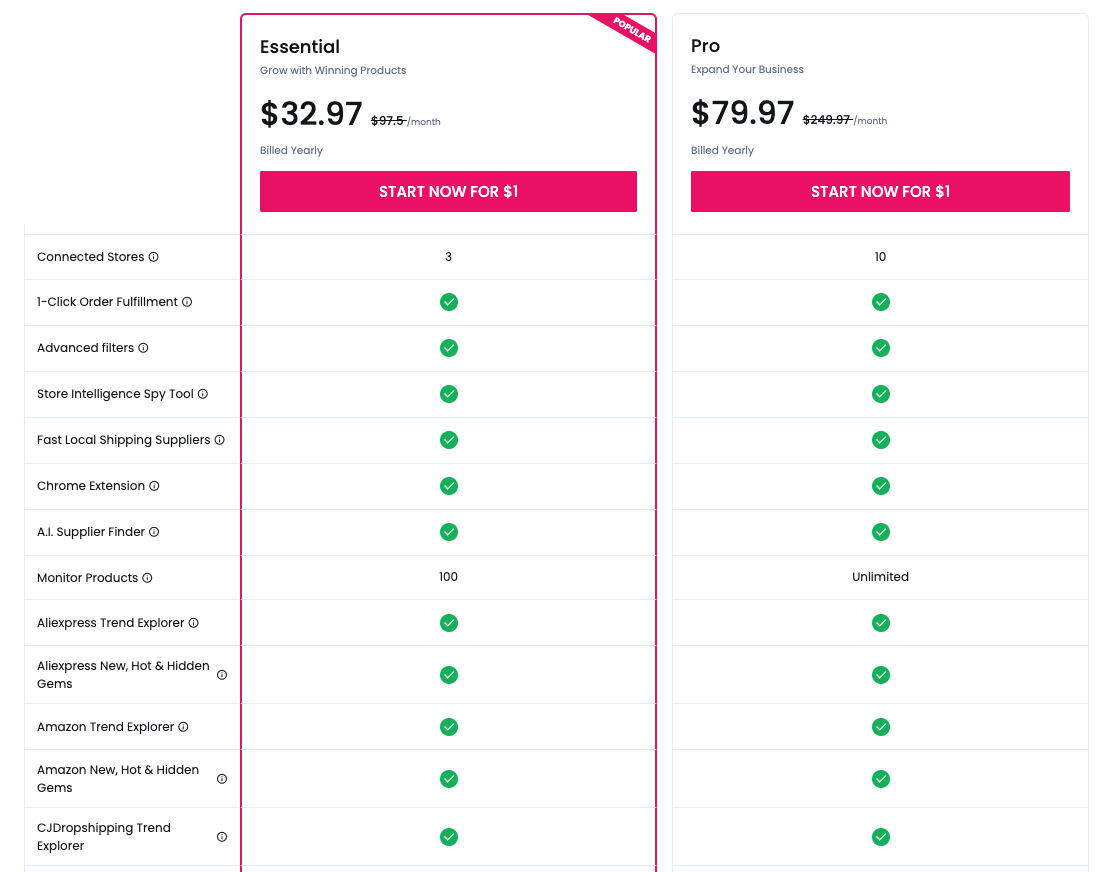Click A.I. Supplier Finder info icon
This screenshot has height=872, width=1104.
click(154, 532)
